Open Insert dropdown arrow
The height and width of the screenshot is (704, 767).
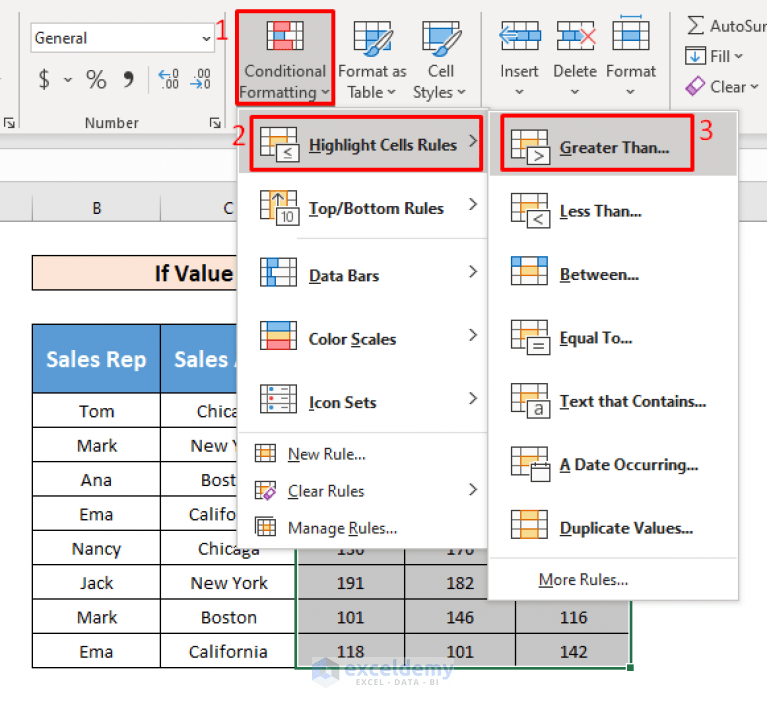pyautogui.click(x=519, y=91)
